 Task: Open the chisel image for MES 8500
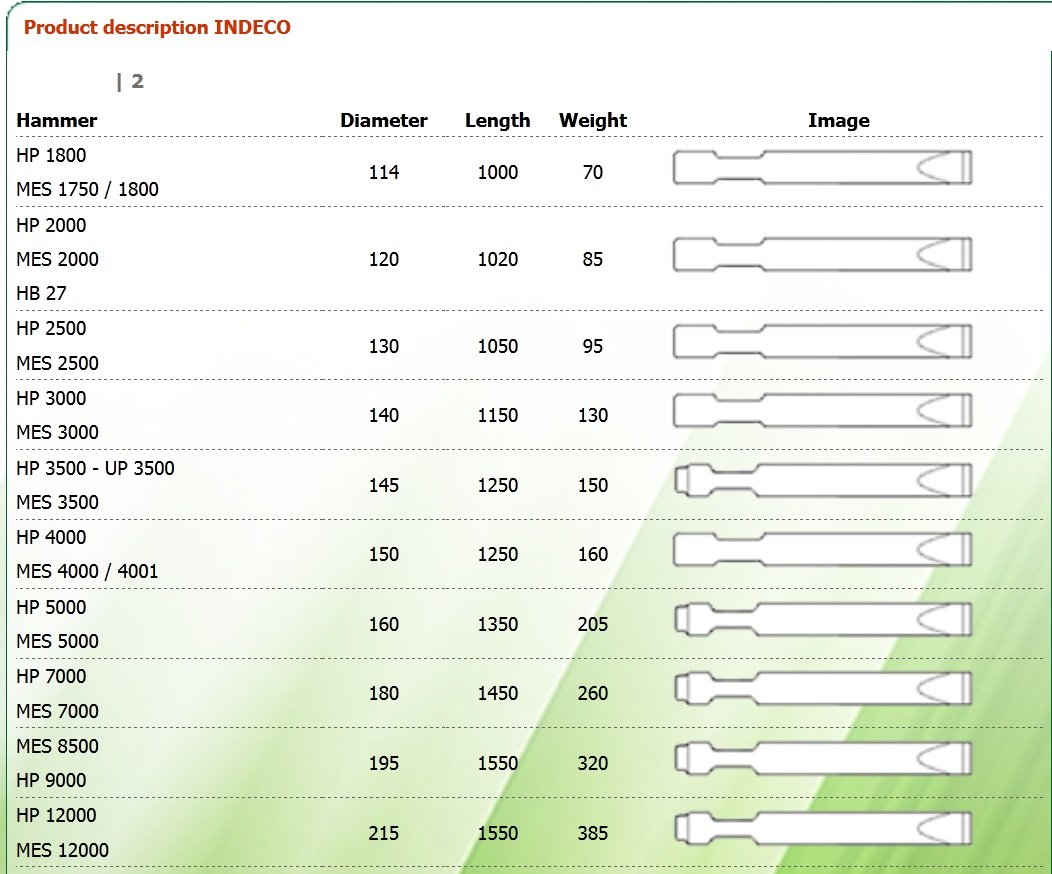pyautogui.click(x=823, y=759)
